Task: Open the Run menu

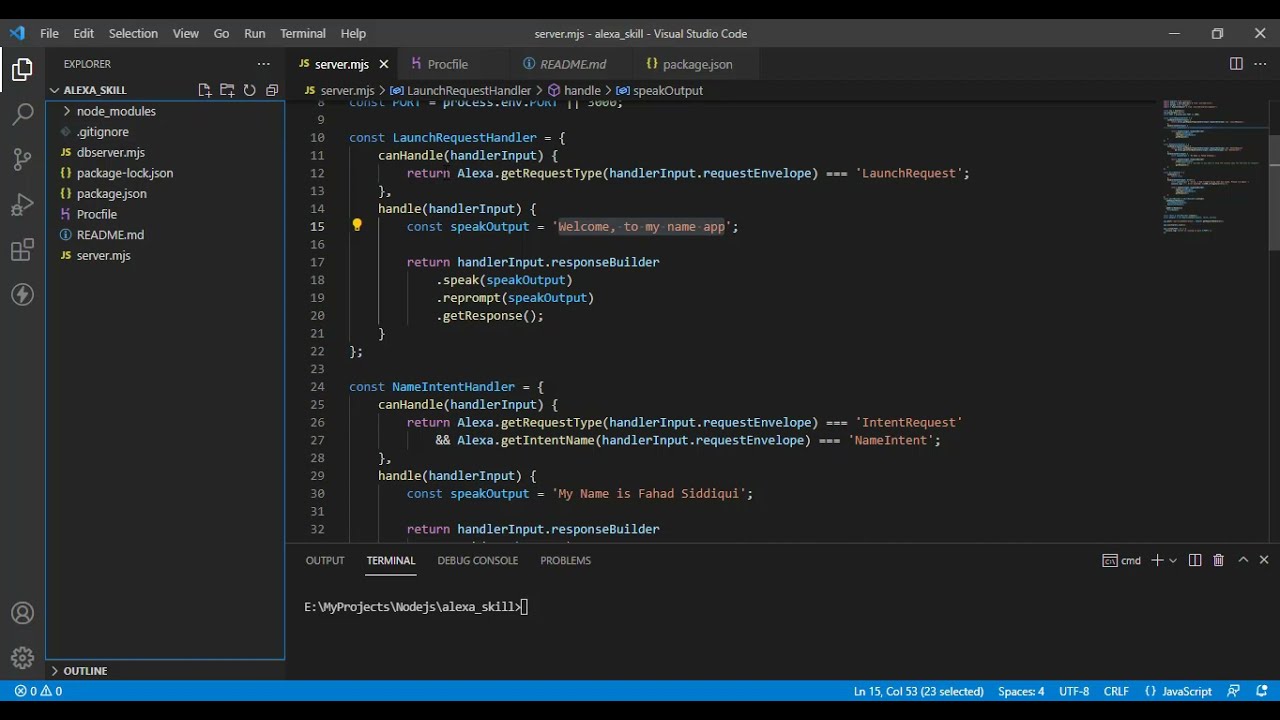Action: coord(255,33)
